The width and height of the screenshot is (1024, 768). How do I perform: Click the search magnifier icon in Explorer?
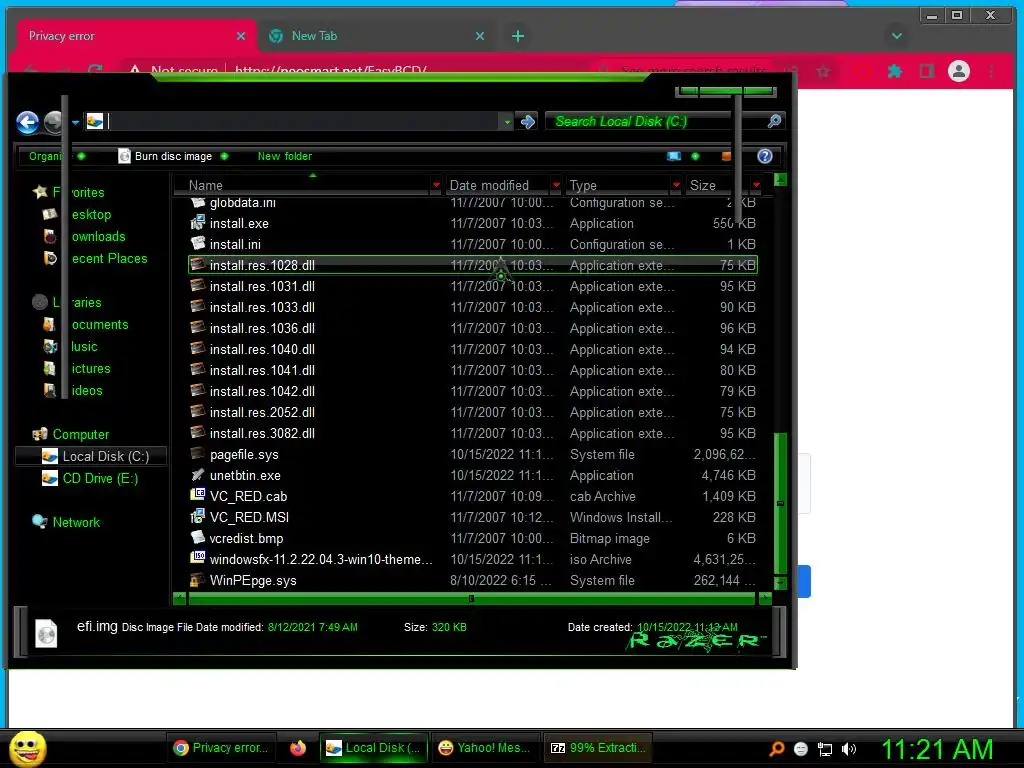click(774, 121)
